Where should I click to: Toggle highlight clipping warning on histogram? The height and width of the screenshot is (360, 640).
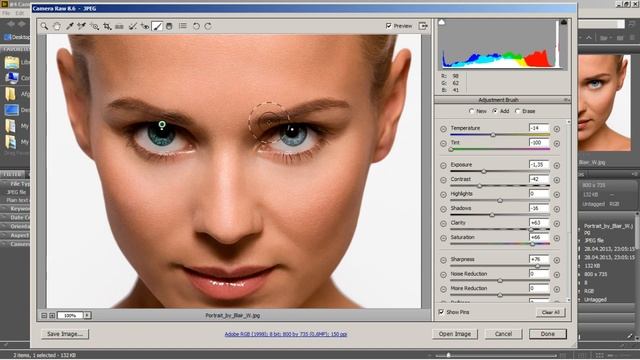pyautogui.click(x=564, y=22)
